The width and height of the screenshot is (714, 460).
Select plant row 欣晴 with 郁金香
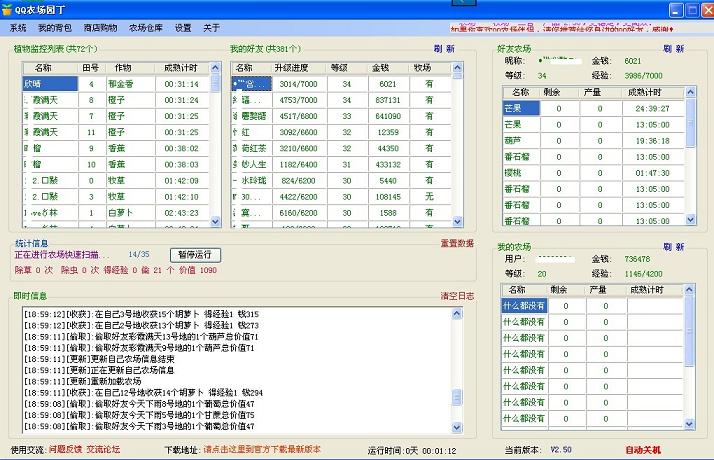pos(116,84)
